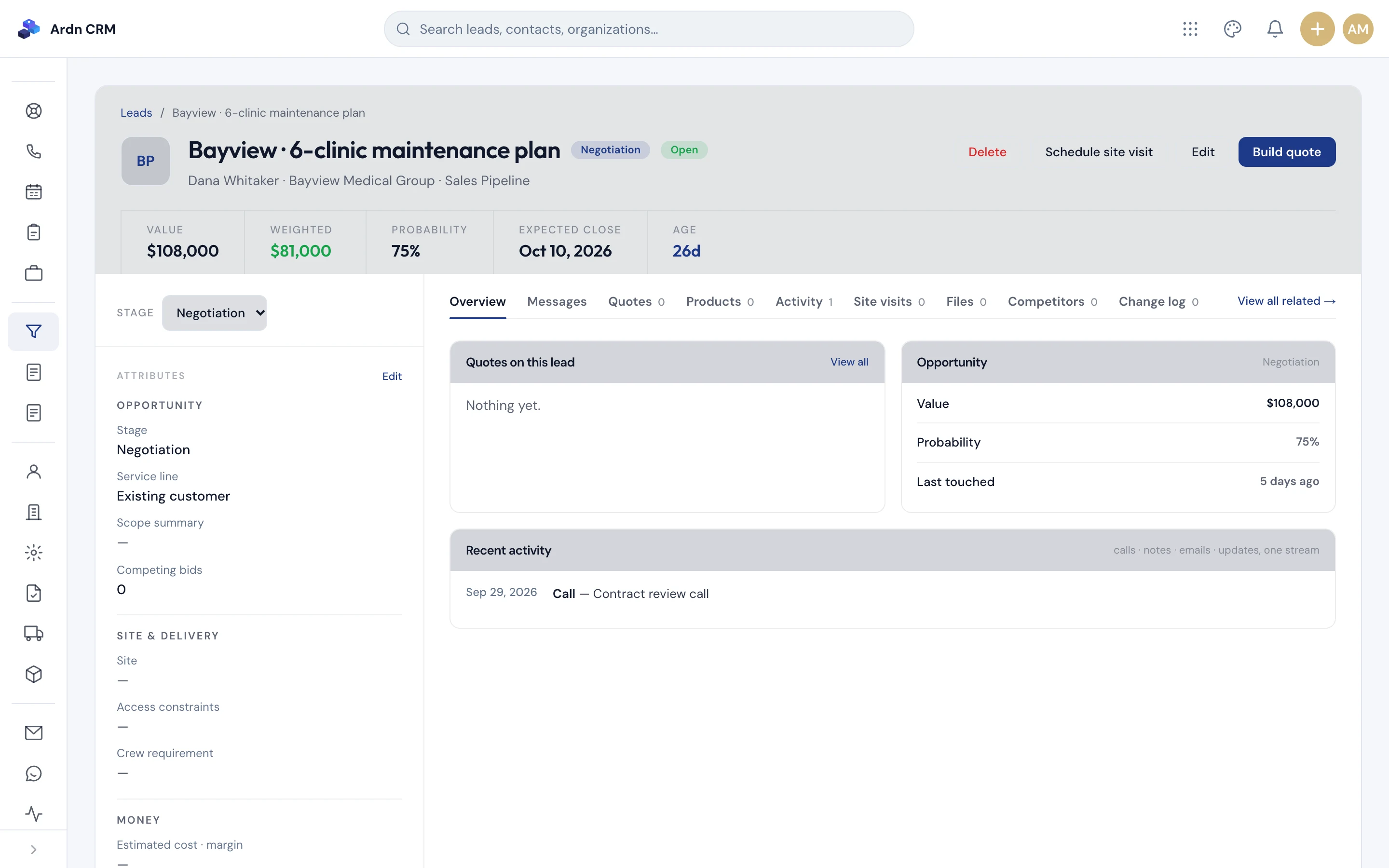Open the activity pulse sidebar icon
The width and height of the screenshot is (1389, 868).
tap(34, 814)
